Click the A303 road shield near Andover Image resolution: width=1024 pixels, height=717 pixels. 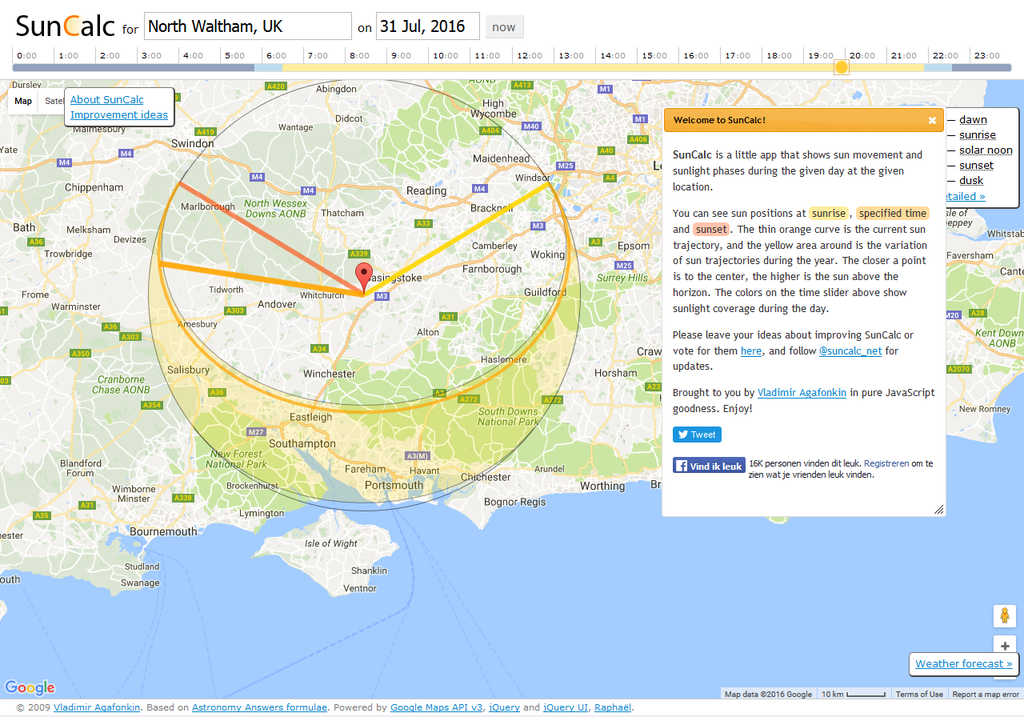235,311
